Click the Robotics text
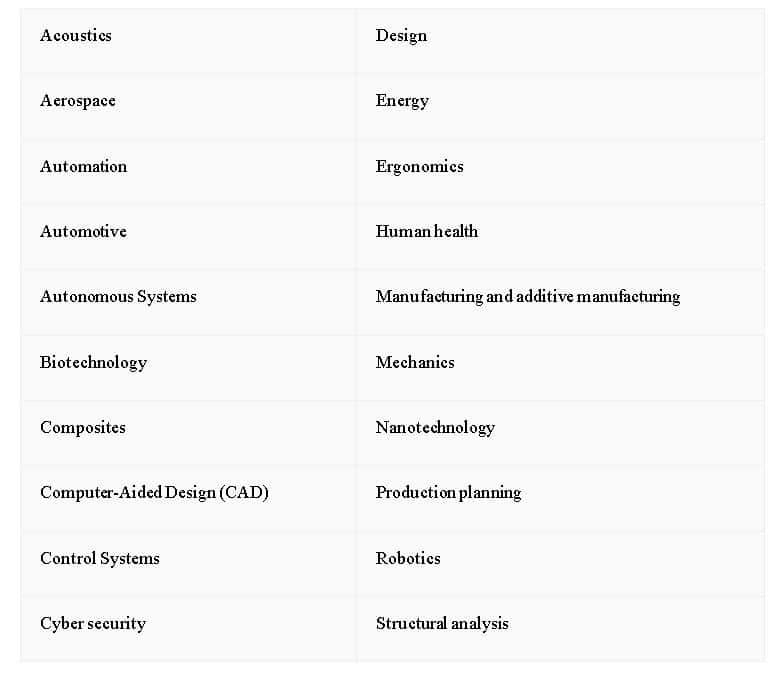The image size is (781, 677). (x=408, y=559)
